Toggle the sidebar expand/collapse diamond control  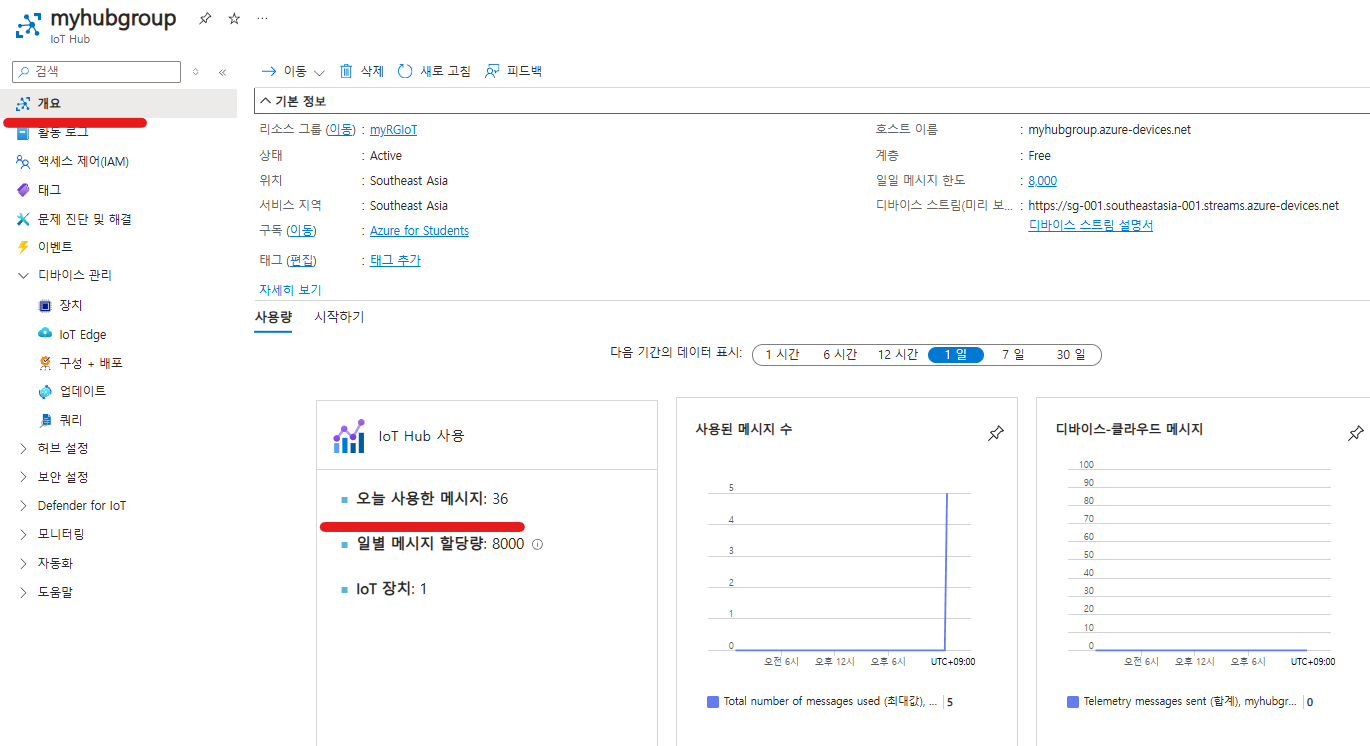pos(196,72)
